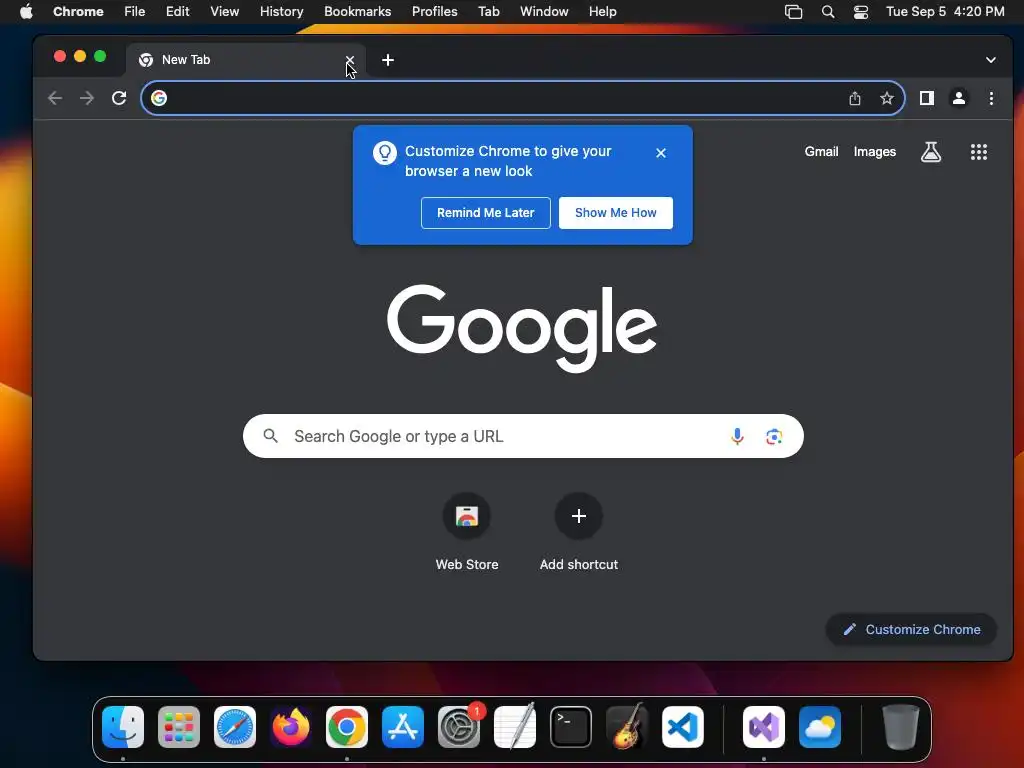The height and width of the screenshot is (768, 1024).
Task: Open the Images link
Action: [x=874, y=152]
